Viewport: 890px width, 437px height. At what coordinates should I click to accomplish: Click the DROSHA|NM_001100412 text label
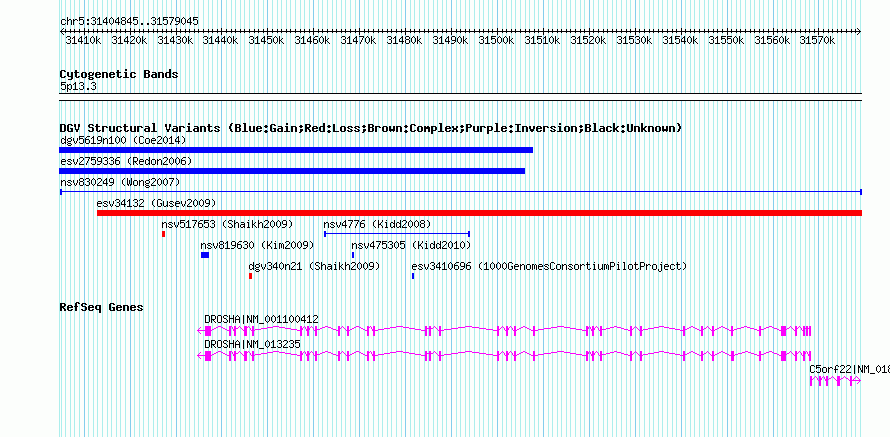[261, 320]
